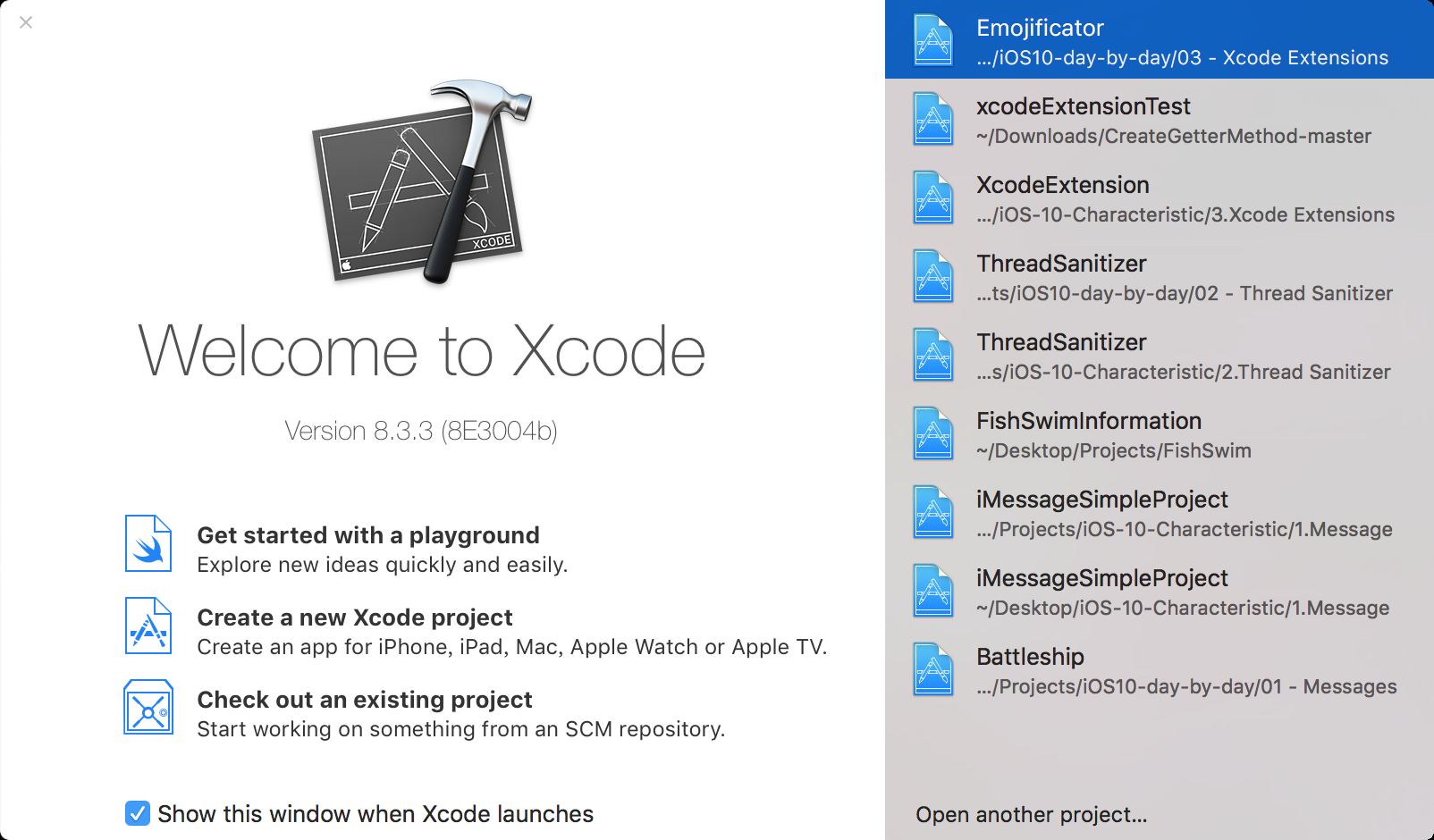Select the Emojificator recent project name

pyautogui.click(x=1040, y=28)
